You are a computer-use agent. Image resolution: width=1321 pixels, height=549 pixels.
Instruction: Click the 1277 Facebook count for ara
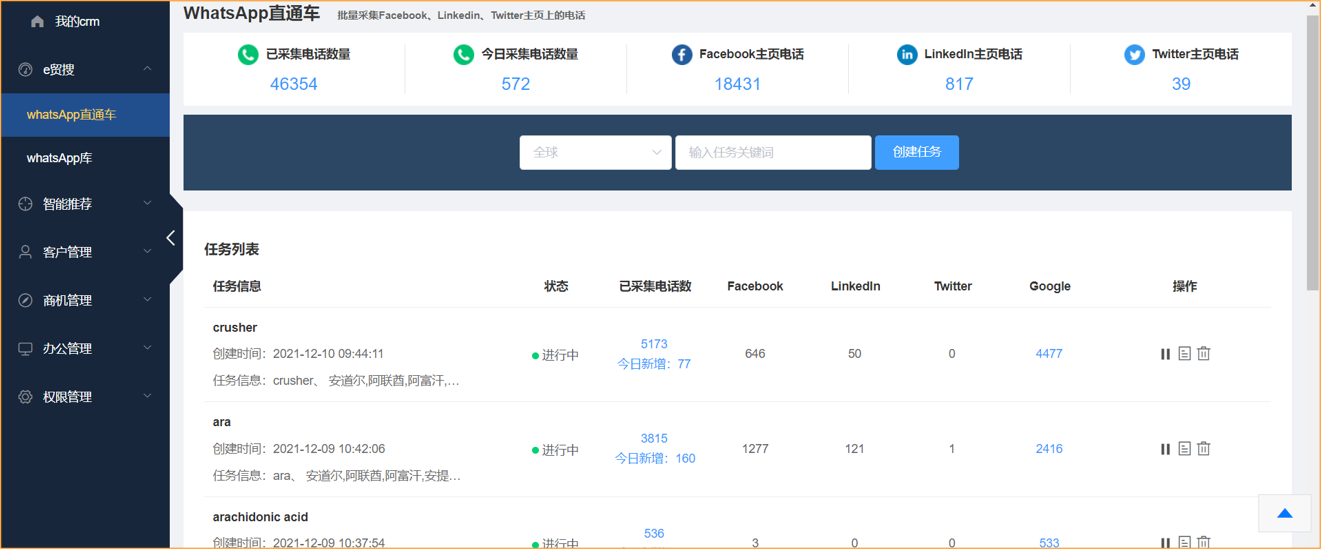(755, 449)
